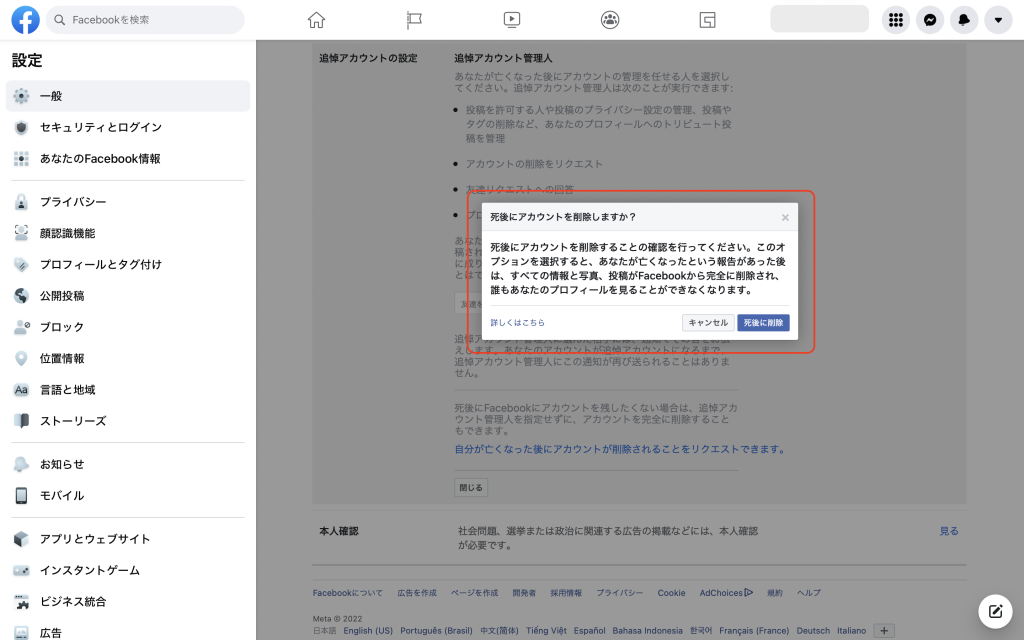
Task: Open インスタントゲーム settings
Action: click(x=128, y=570)
